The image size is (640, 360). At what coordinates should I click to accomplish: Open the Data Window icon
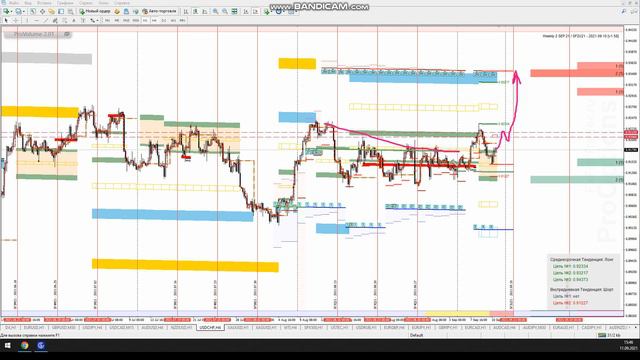[x=42, y=11]
